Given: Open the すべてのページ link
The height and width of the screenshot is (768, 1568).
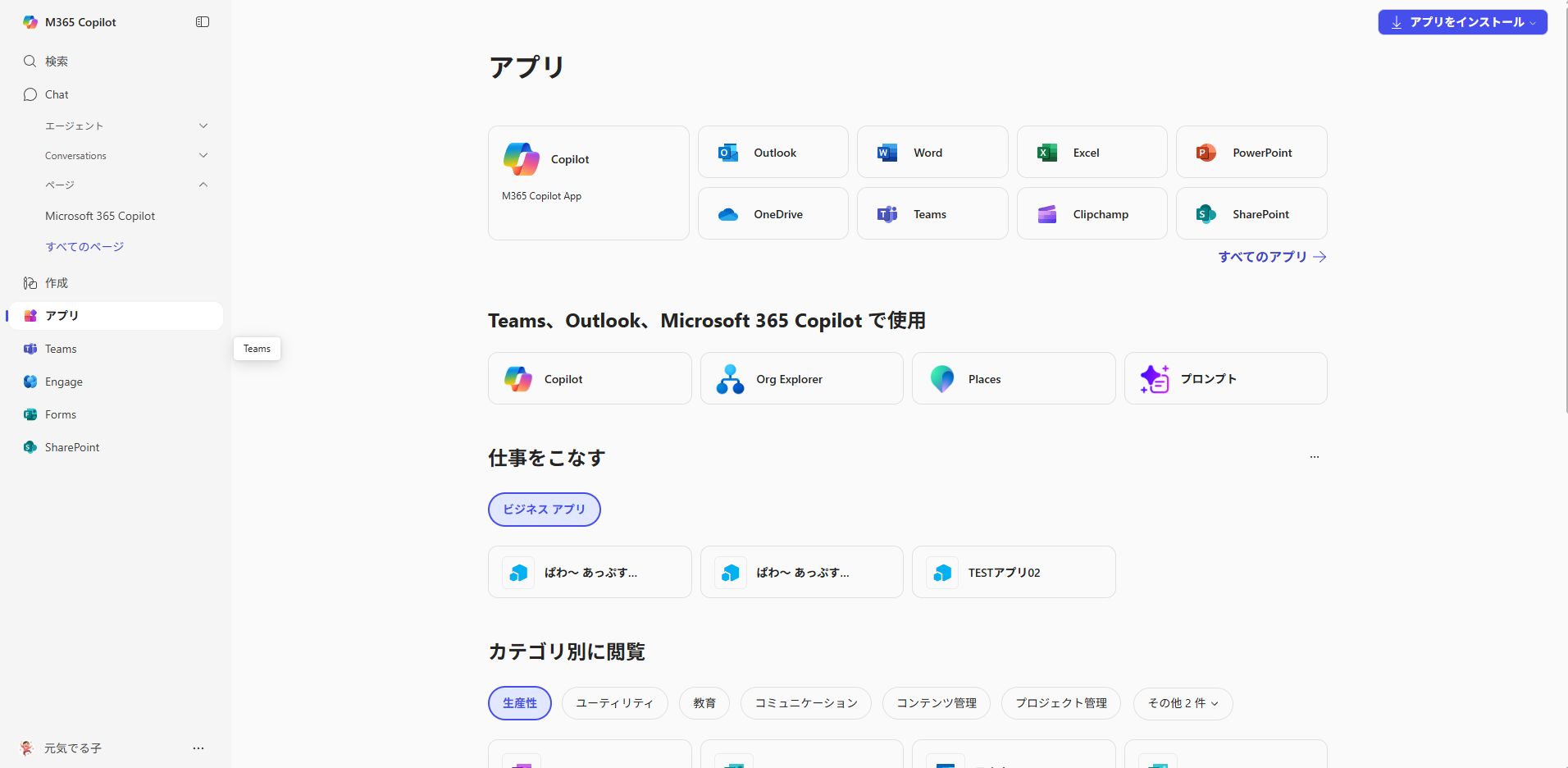Looking at the screenshot, I should tap(84, 247).
